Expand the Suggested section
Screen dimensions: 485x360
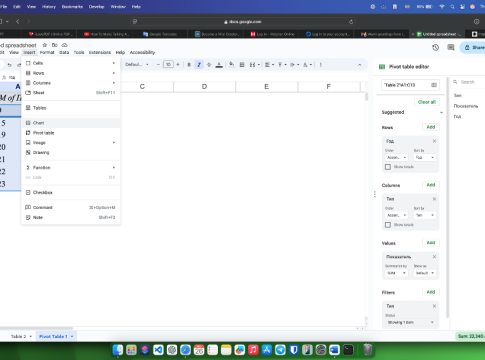point(441,112)
